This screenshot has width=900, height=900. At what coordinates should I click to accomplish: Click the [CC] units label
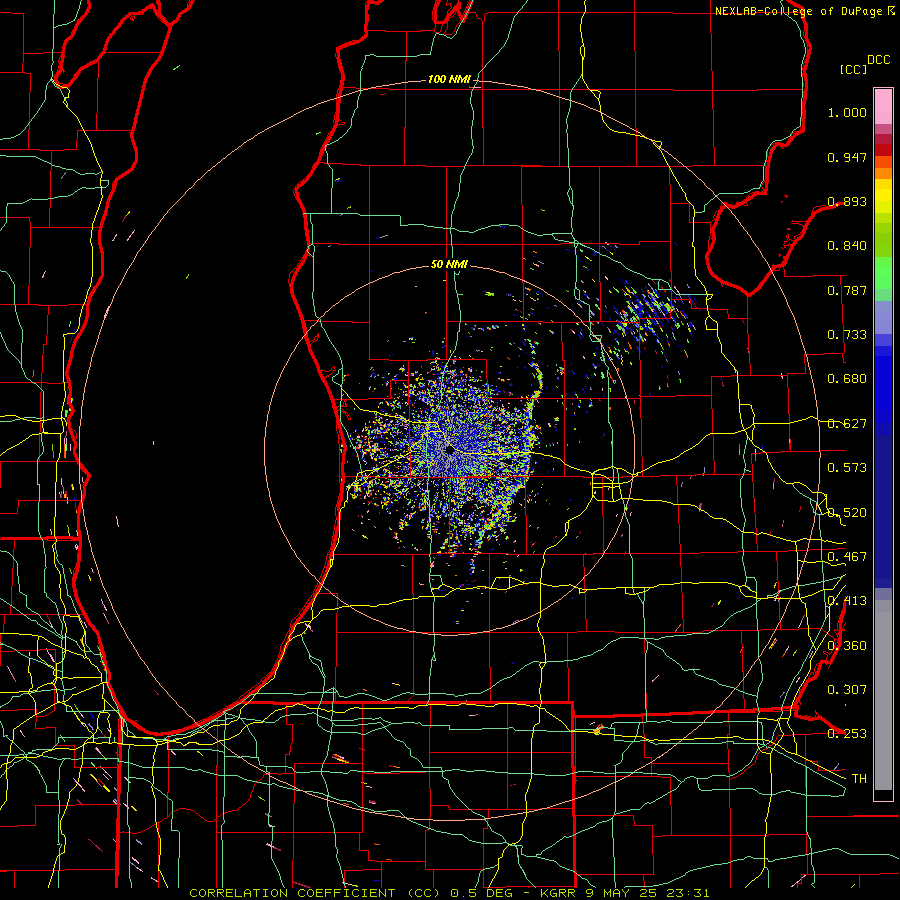pos(853,69)
